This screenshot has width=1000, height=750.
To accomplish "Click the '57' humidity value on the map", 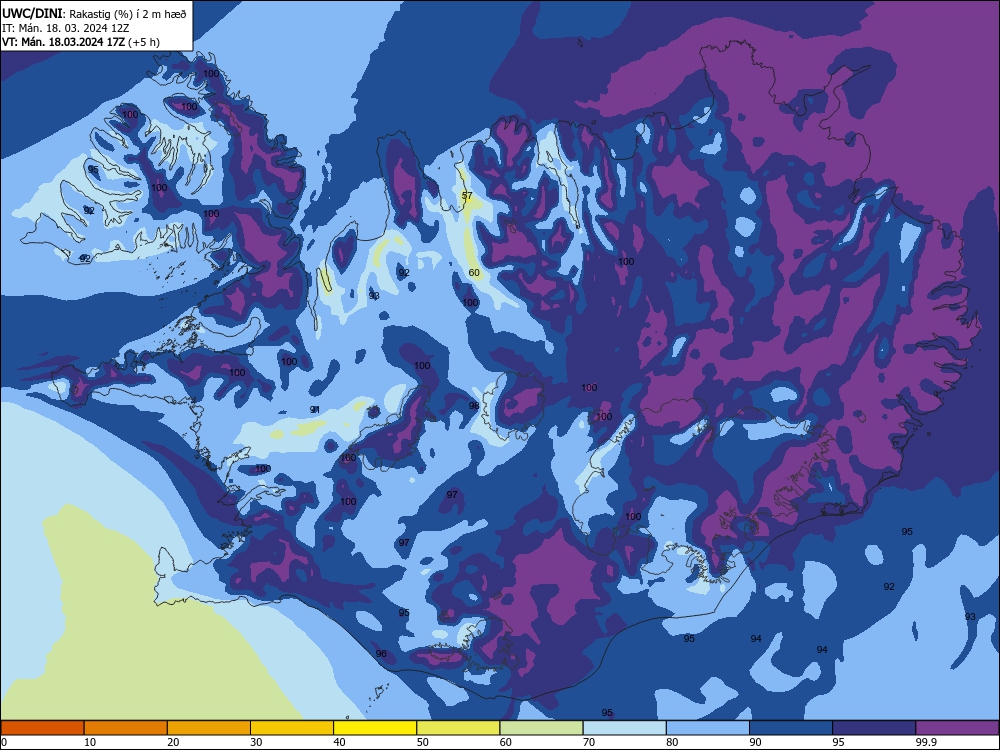I will tap(467, 196).
